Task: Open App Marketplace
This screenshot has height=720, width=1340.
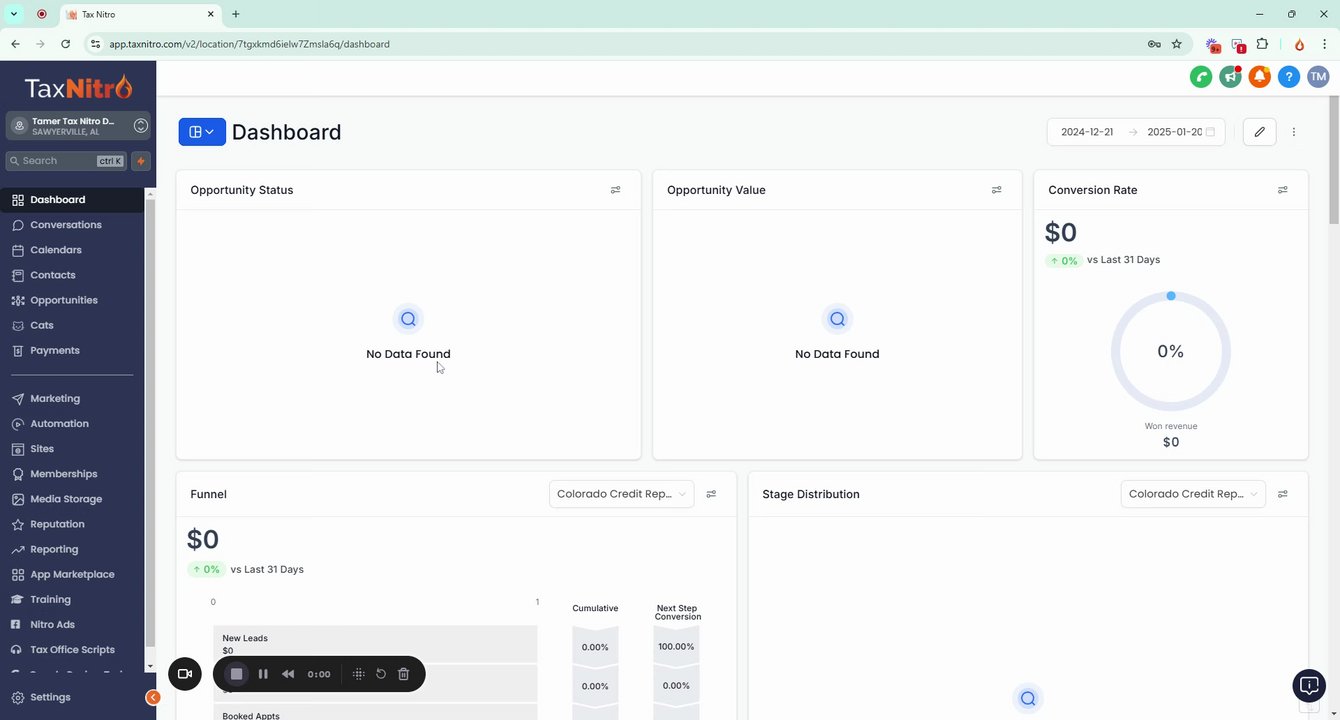Action: coord(72,574)
